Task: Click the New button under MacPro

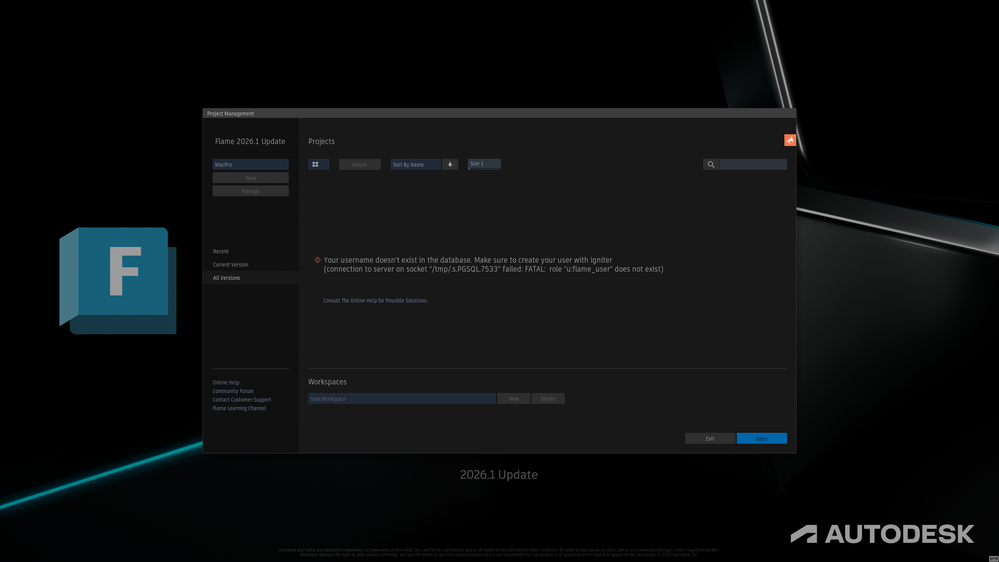Action: tap(250, 178)
